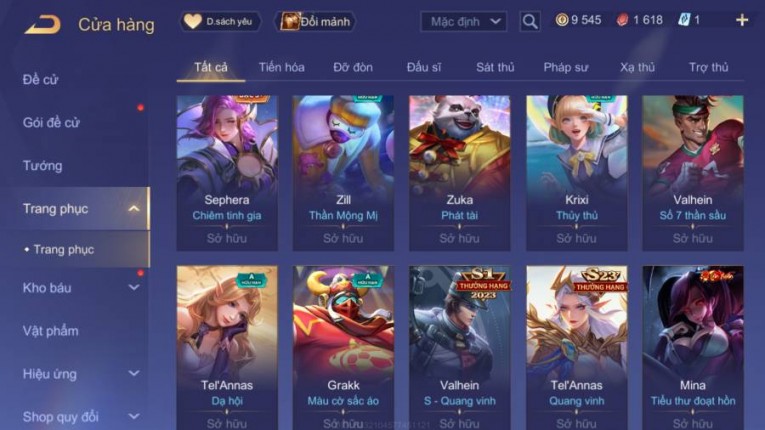Open Gói đề cử in sidebar
This screenshot has width=765, height=430.
tap(51, 123)
